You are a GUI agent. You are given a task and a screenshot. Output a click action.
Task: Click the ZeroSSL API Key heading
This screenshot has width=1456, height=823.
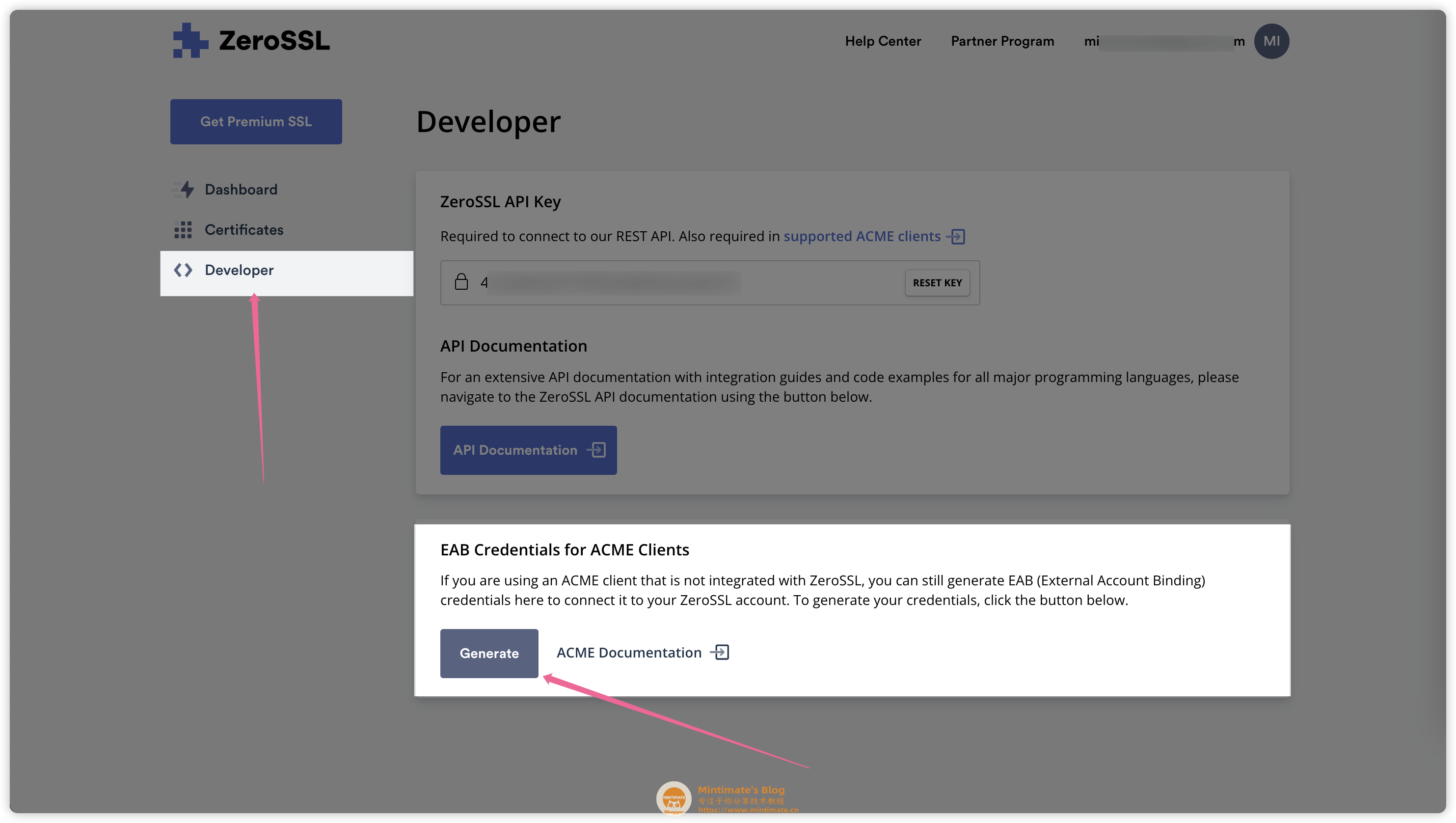point(500,202)
